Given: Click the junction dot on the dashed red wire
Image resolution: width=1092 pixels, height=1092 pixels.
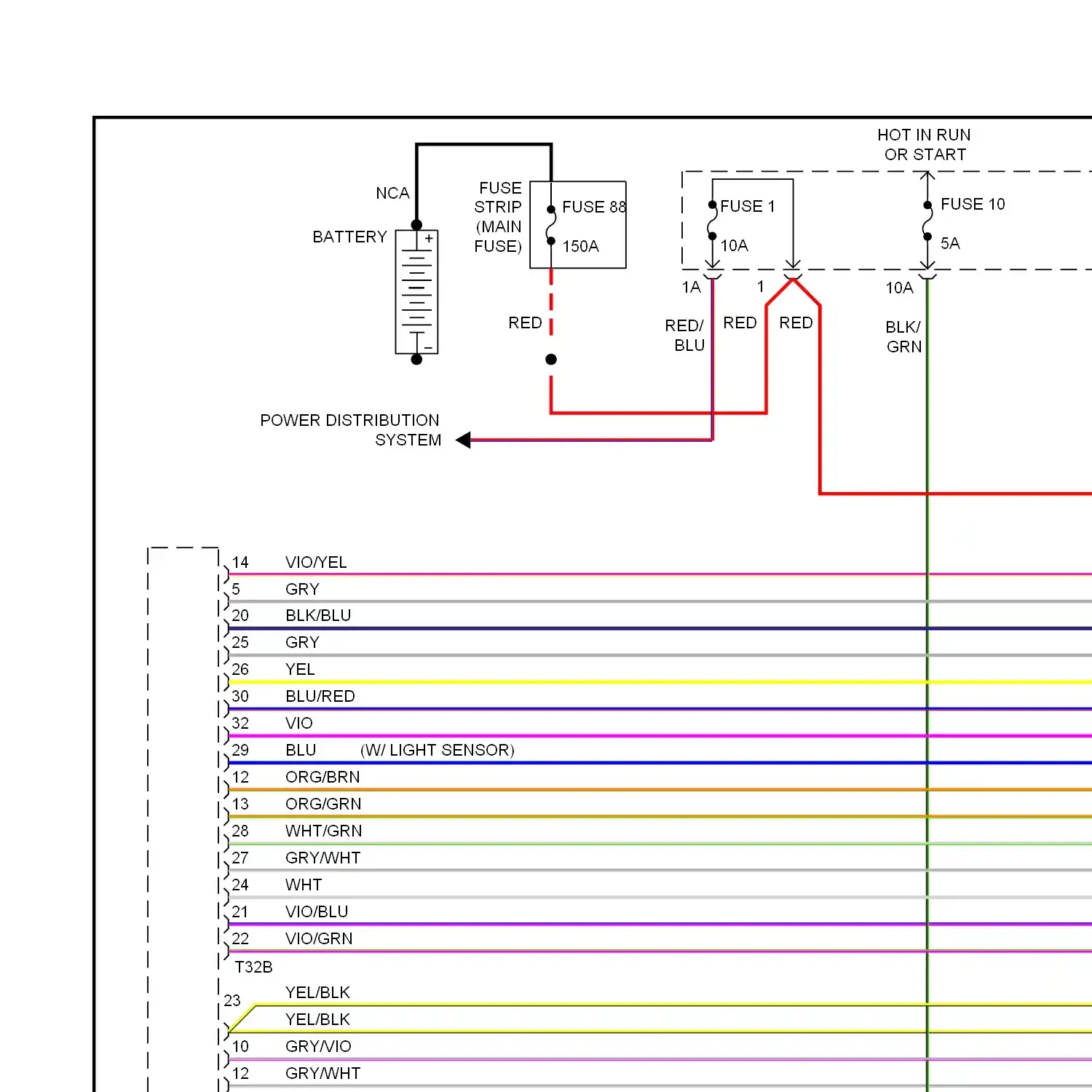Looking at the screenshot, I should 551,360.
